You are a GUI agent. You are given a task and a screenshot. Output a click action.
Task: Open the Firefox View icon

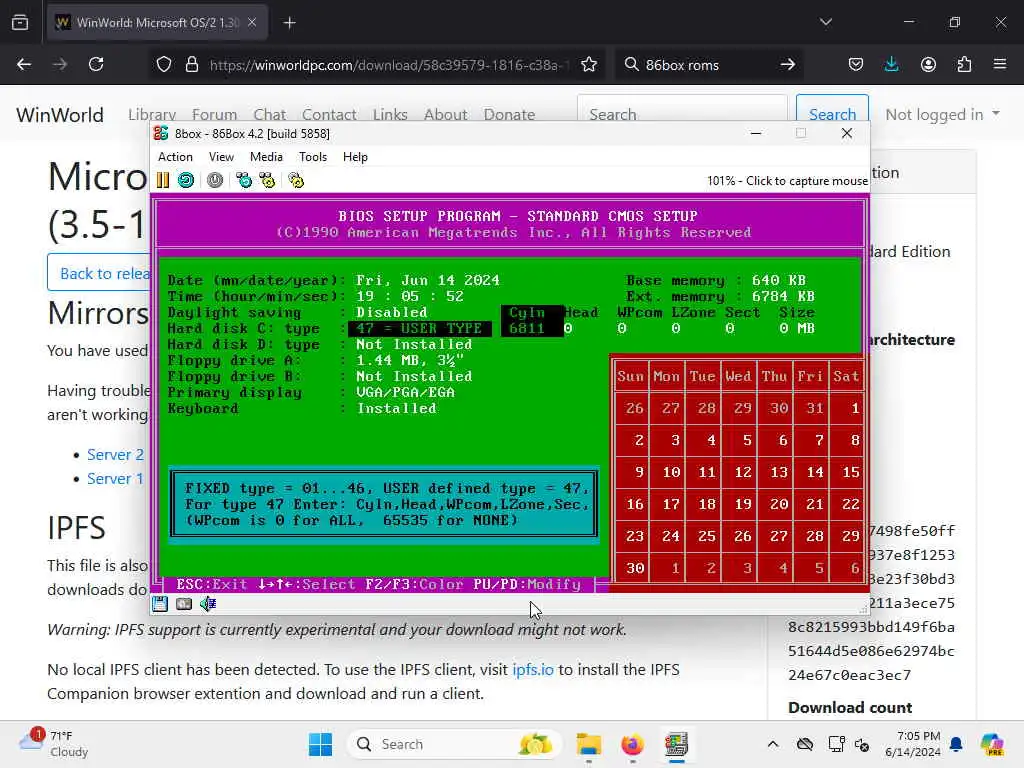(x=20, y=23)
